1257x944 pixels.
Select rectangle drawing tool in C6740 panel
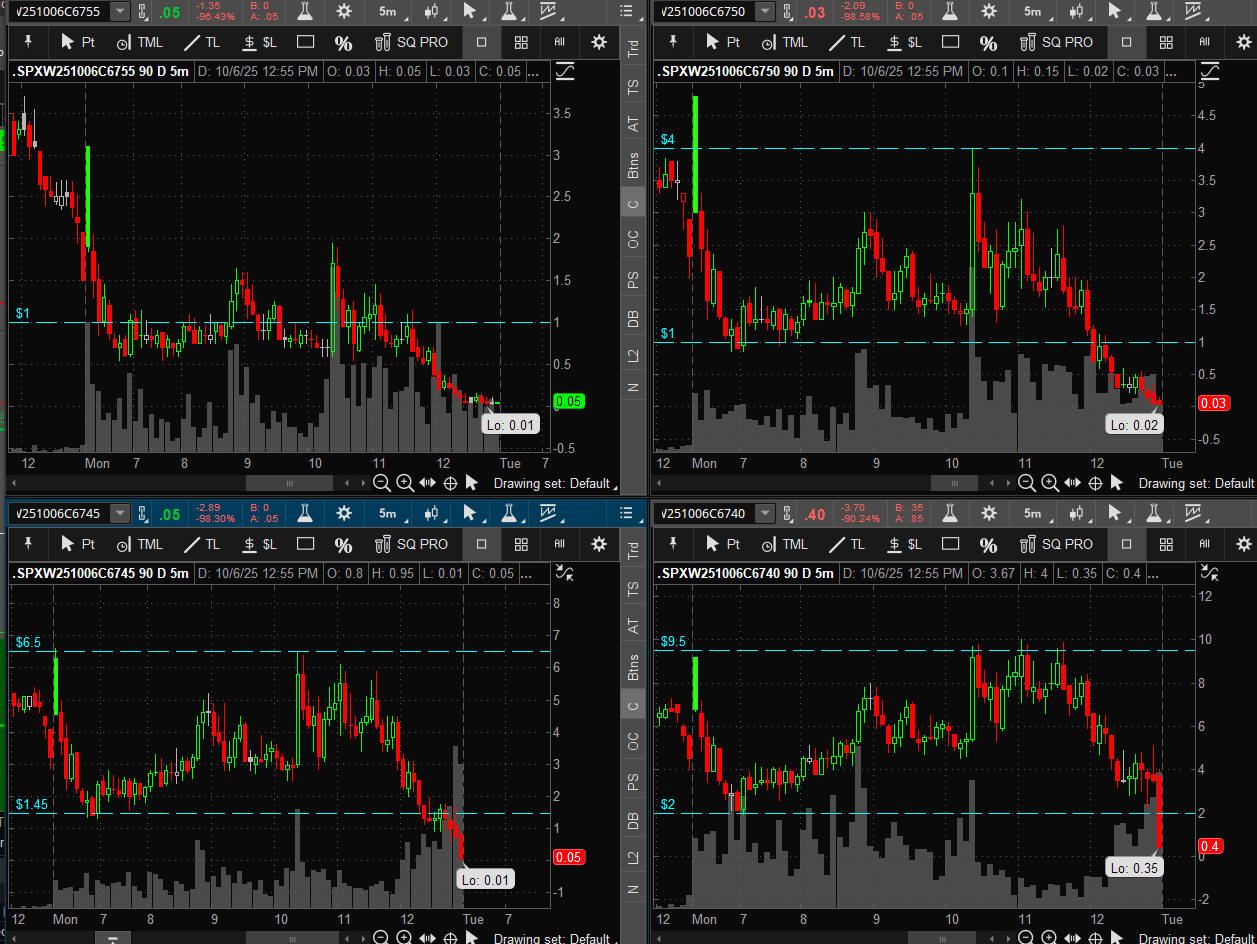tap(951, 544)
